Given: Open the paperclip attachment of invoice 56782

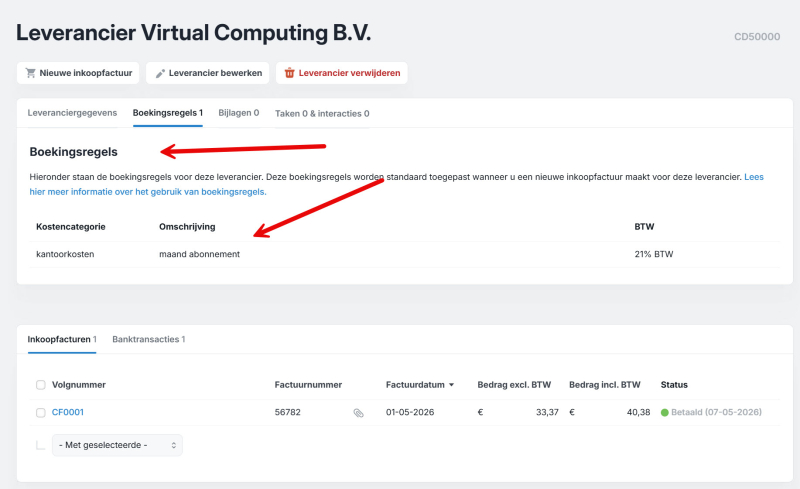Looking at the screenshot, I should [359, 413].
